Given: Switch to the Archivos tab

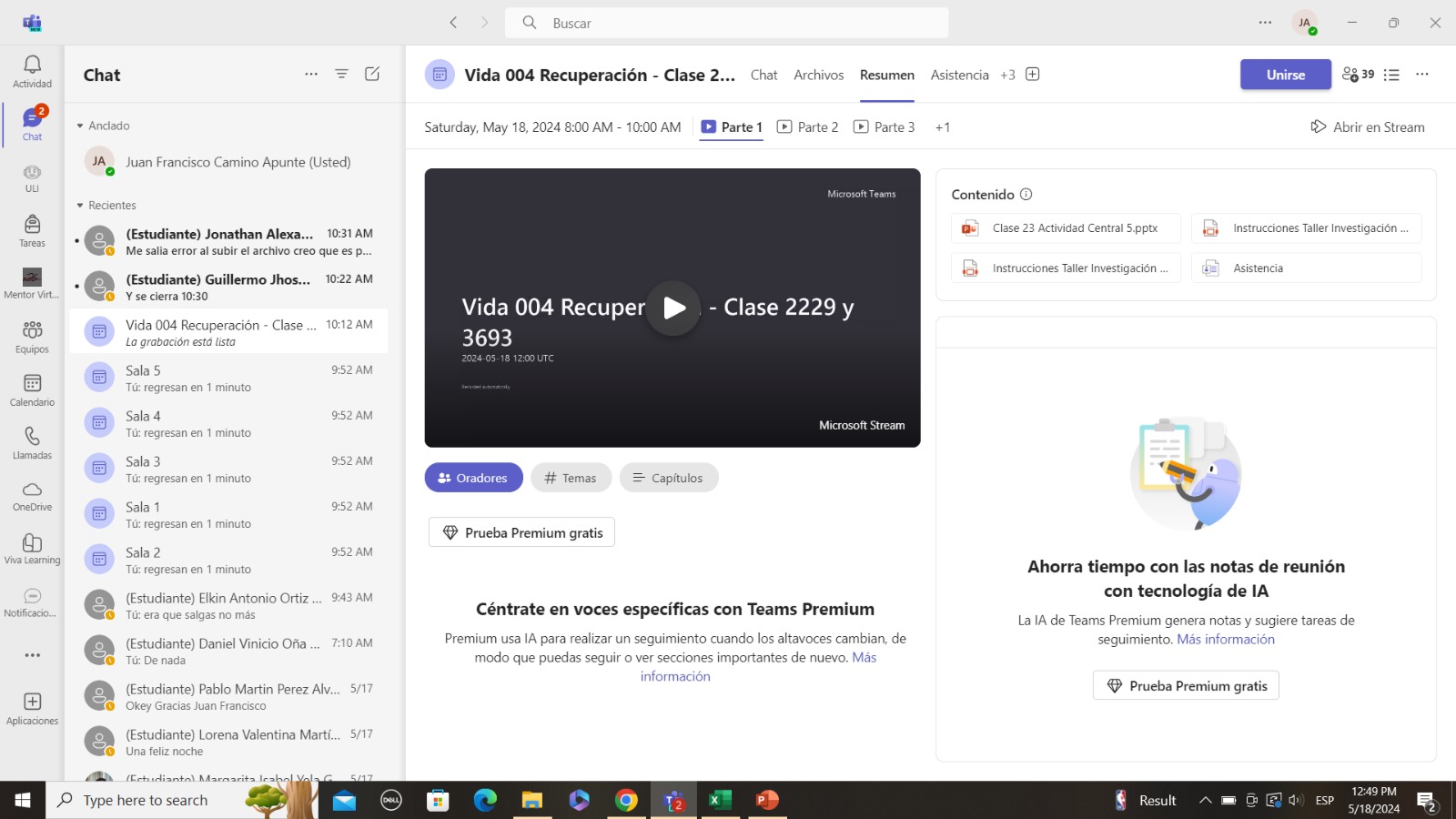Looking at the screenshot, I should [818, 76].
